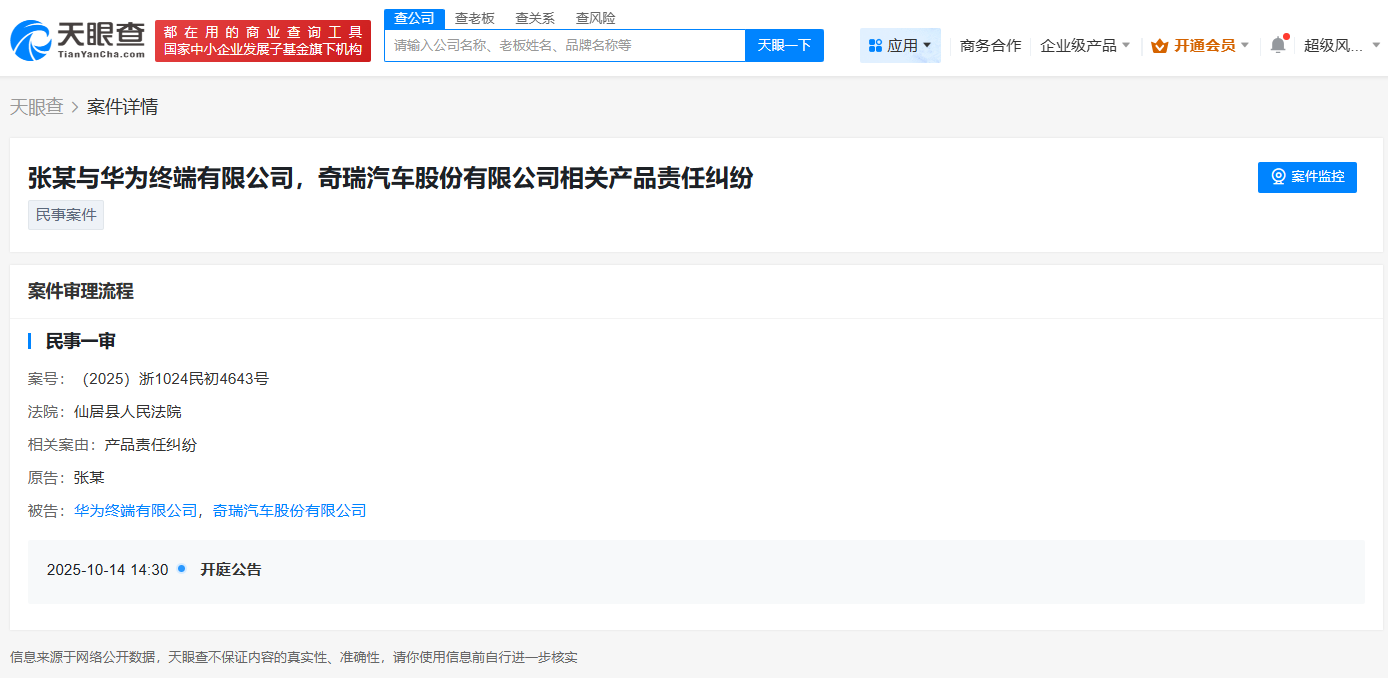
Task: Click the monitor icon in 案件监控 button
Action: (1278, 177)
